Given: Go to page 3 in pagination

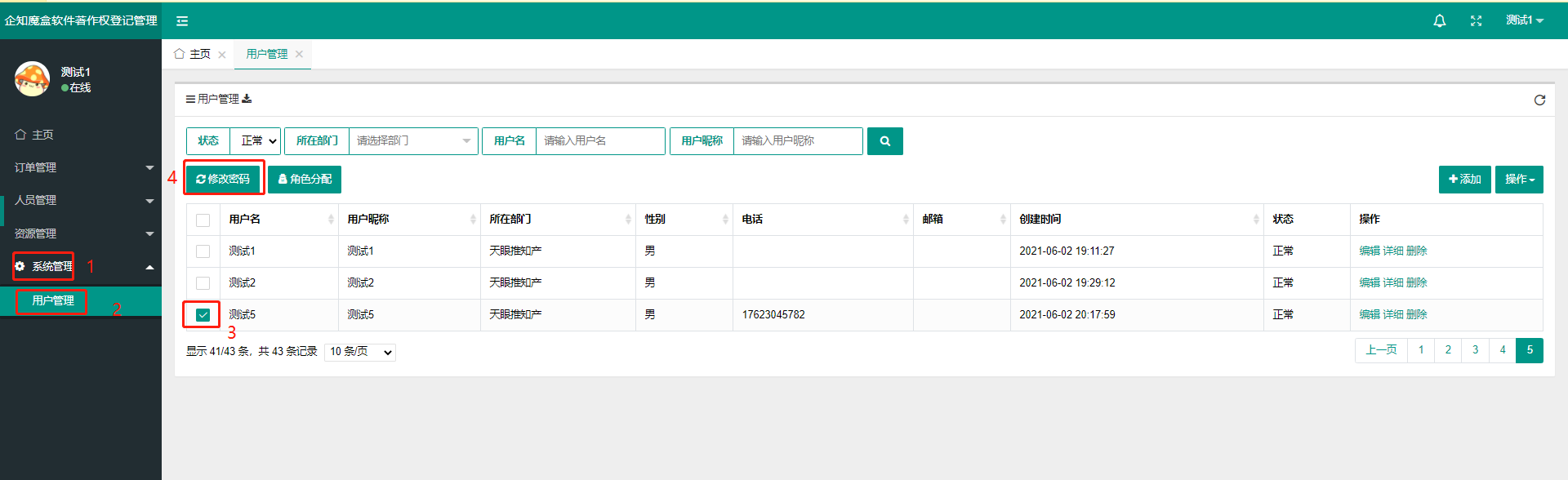Looking at the screenshot, I should tap(1475, 350).
